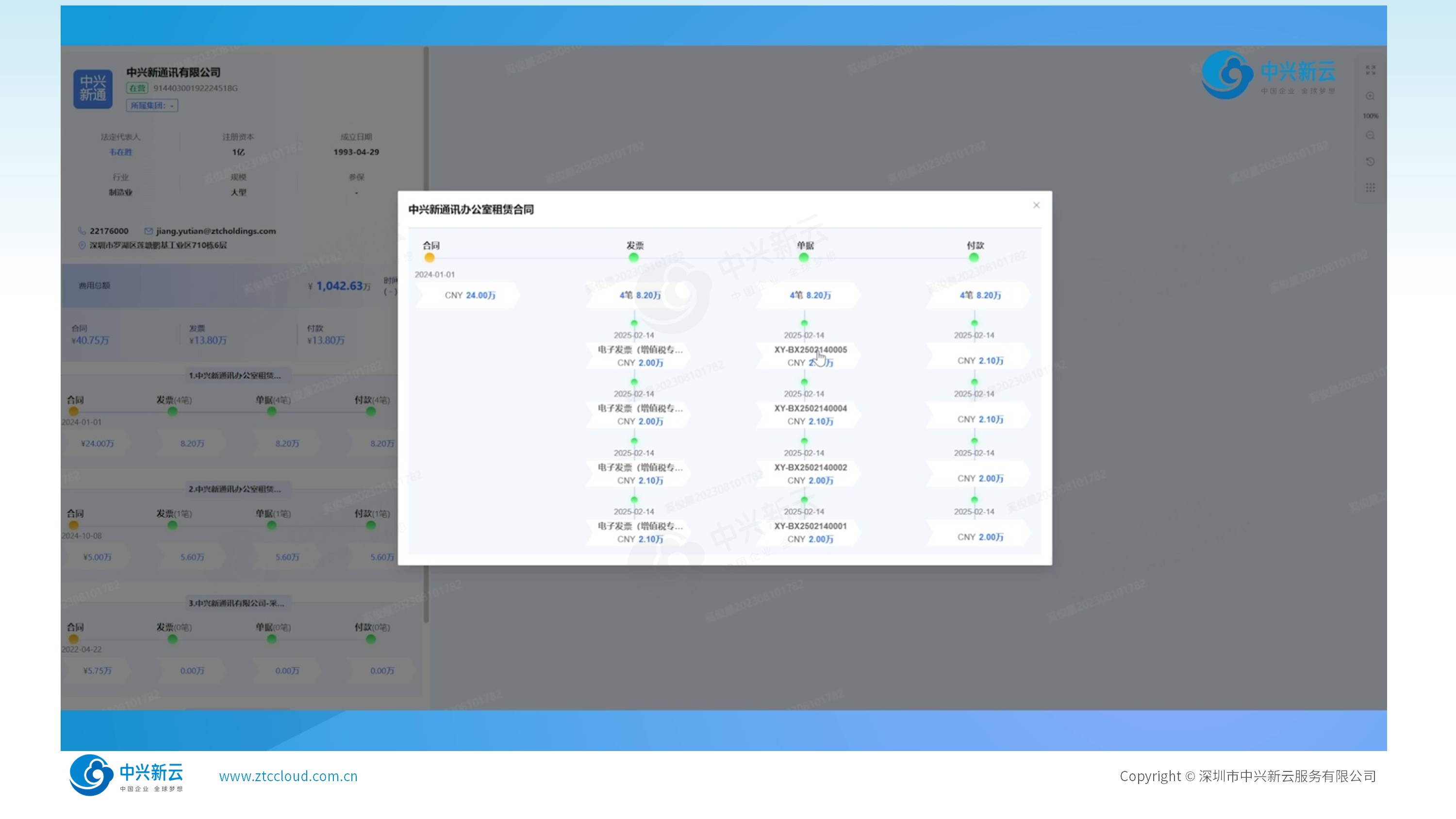Click the phone number 22176000
The width and height of the screenshot is (1456, 819).
pyautogui.click(x=109, y=231)
